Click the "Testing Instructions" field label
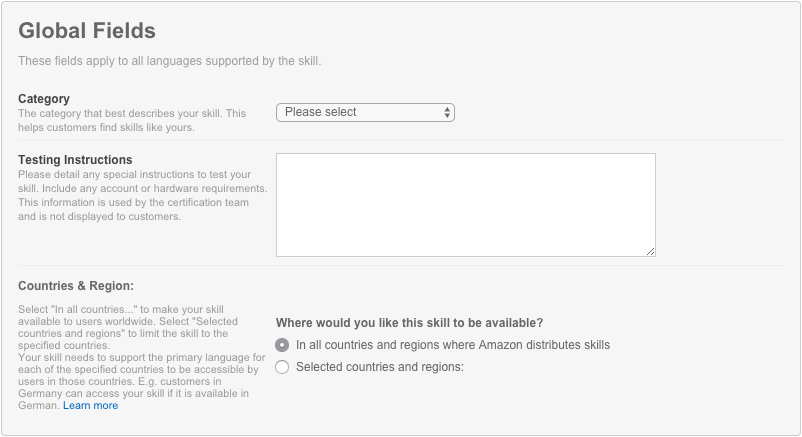Viewport: 802px width, 437px height. pyautogui.click(x=75, y=160)
